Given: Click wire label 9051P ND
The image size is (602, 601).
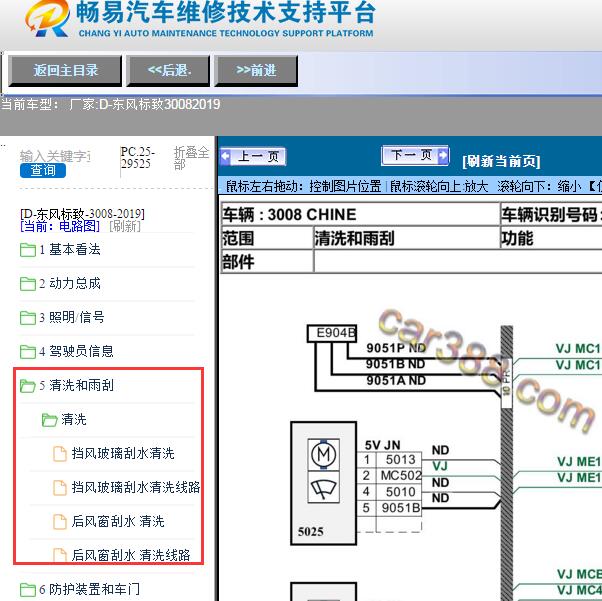Looking at the screenshot, I should click(x=396, y=348).
